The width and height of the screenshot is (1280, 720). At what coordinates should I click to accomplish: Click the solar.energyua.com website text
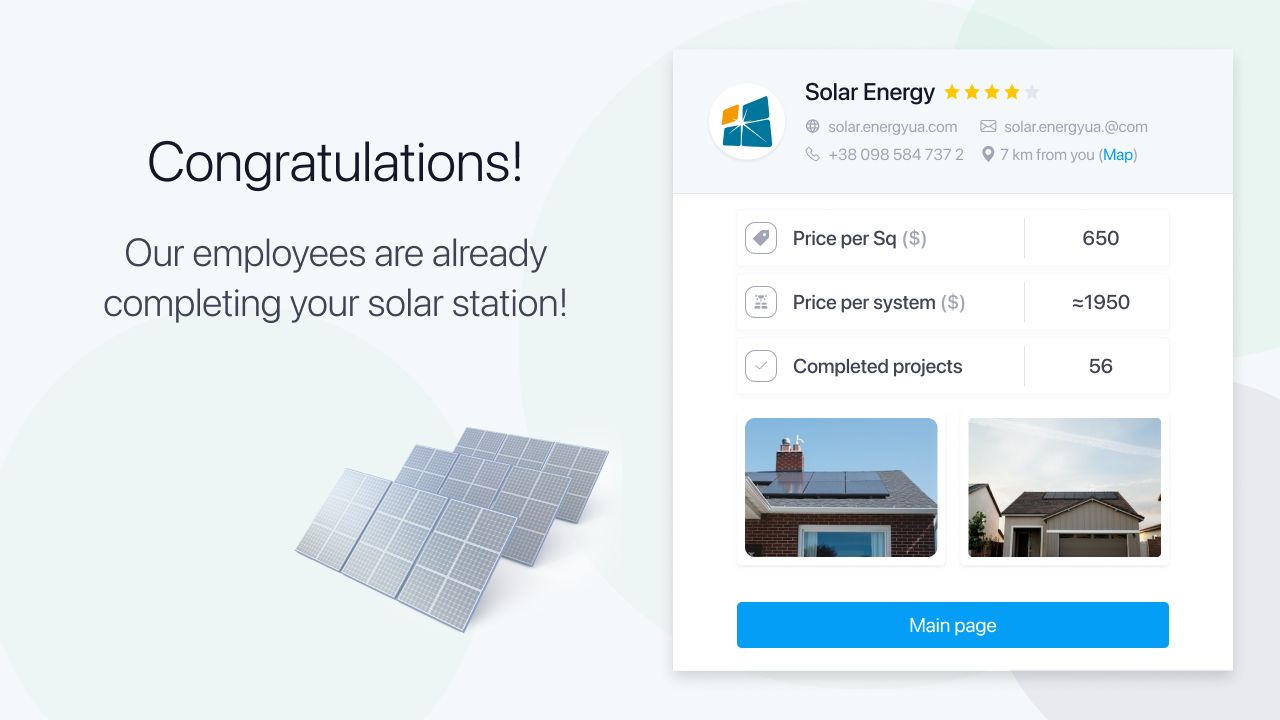(x=892, y=126)
